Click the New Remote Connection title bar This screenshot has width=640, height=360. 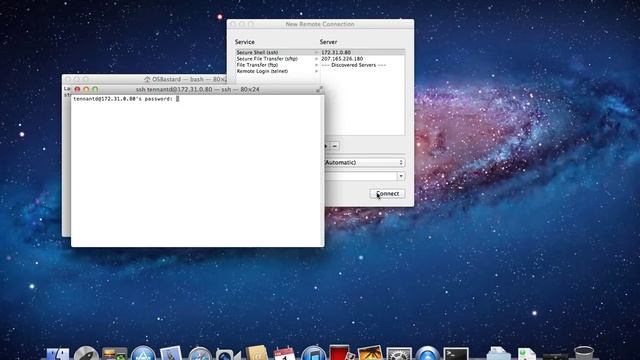pyautogui.click(x=320, y=24)
